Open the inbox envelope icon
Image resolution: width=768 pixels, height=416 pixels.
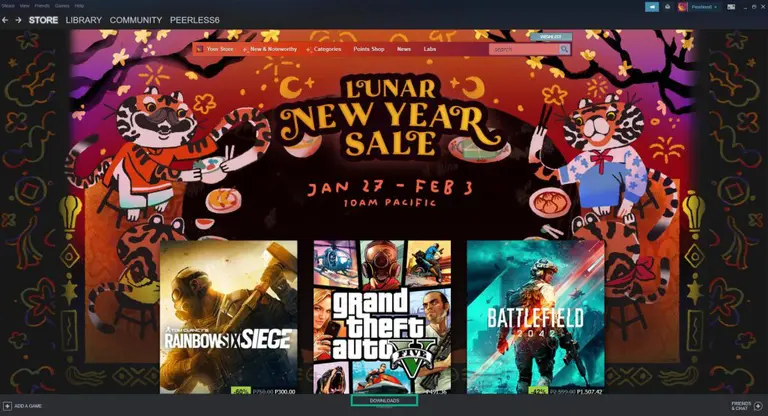tap(667, 7)
